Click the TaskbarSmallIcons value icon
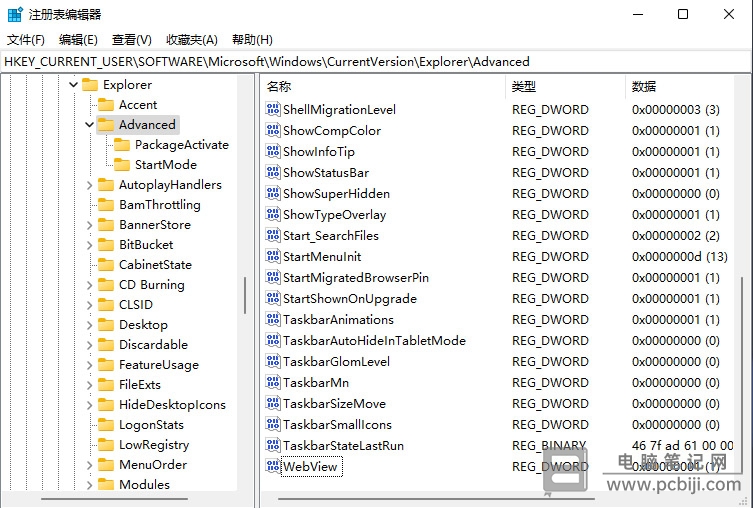Viewport: 753px width, 508px height. 273,424
